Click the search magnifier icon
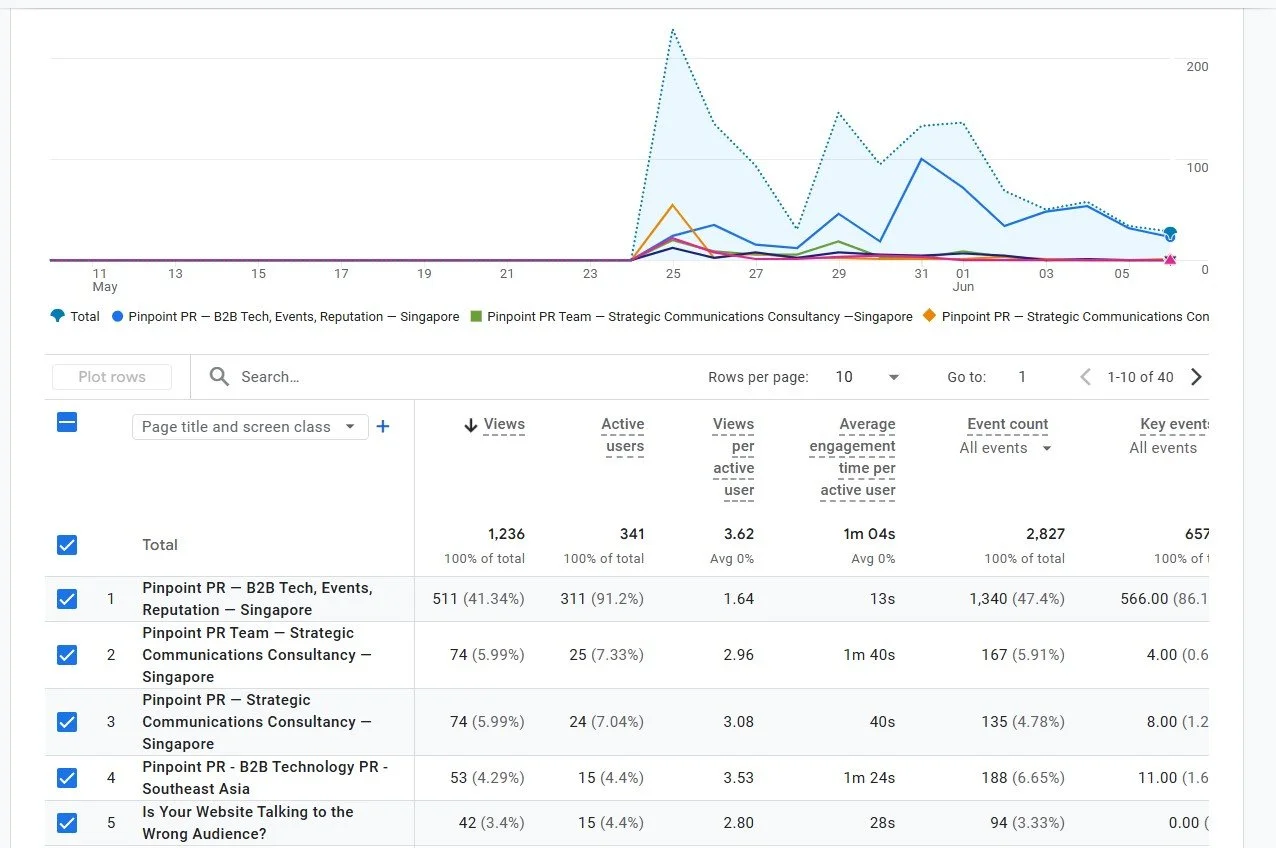This screenshot has height=848, width=1276. tap(219, 377)
